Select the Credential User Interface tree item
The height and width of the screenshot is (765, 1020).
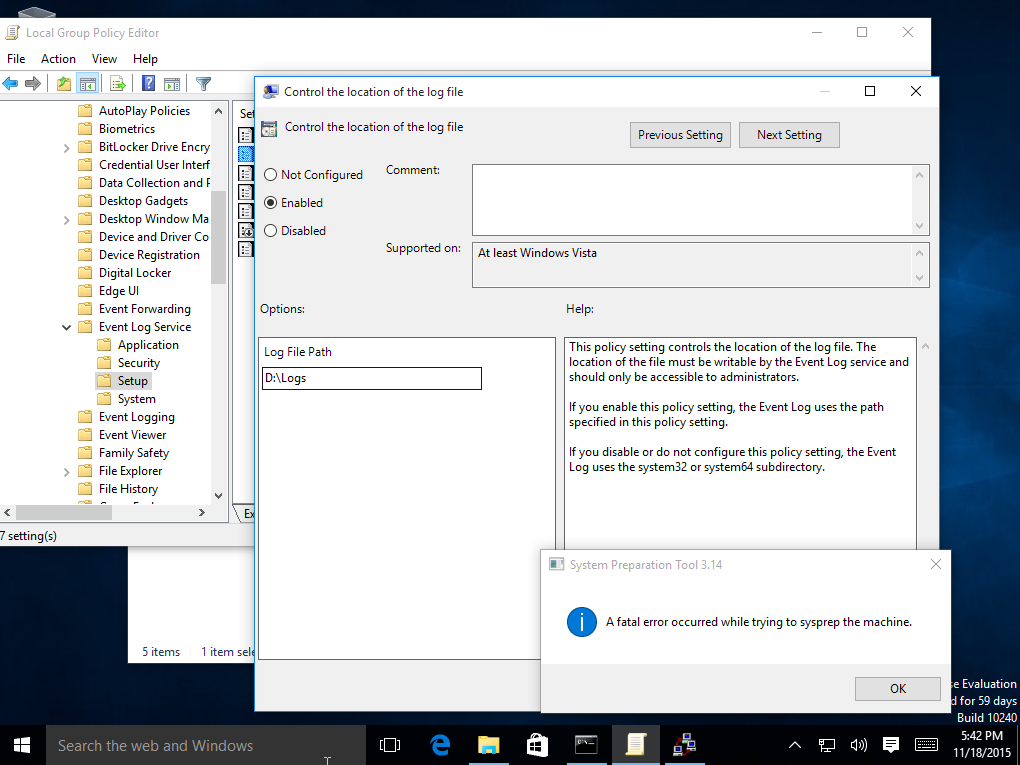154,165
